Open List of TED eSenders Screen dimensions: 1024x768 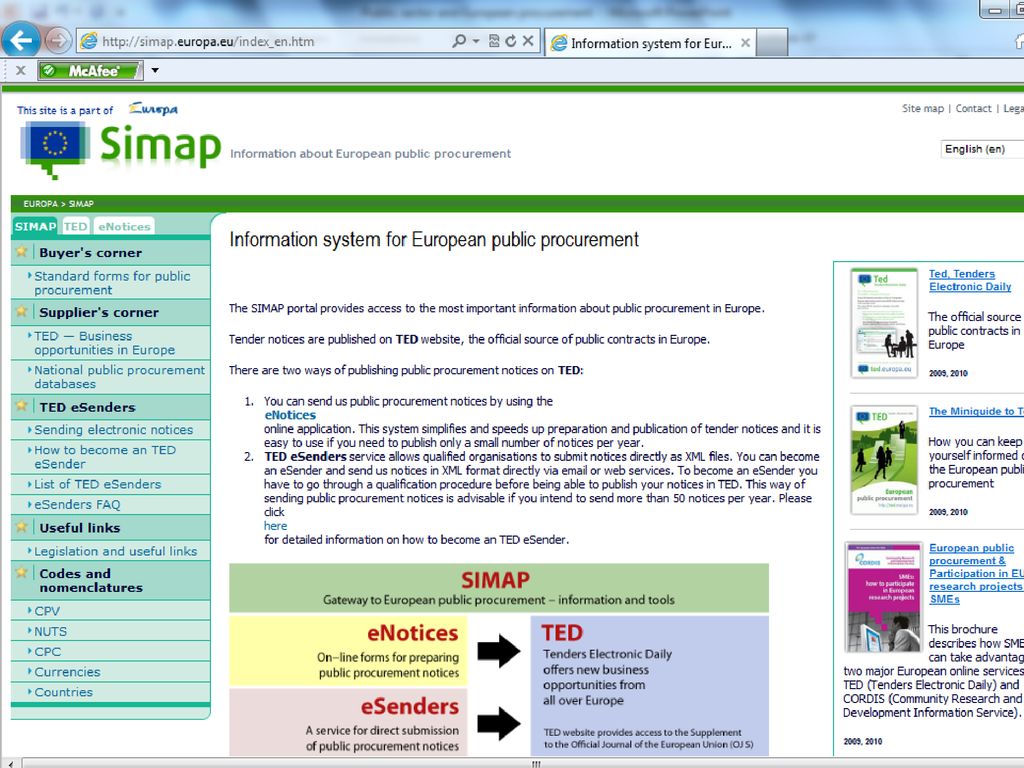tap(97, 484)
